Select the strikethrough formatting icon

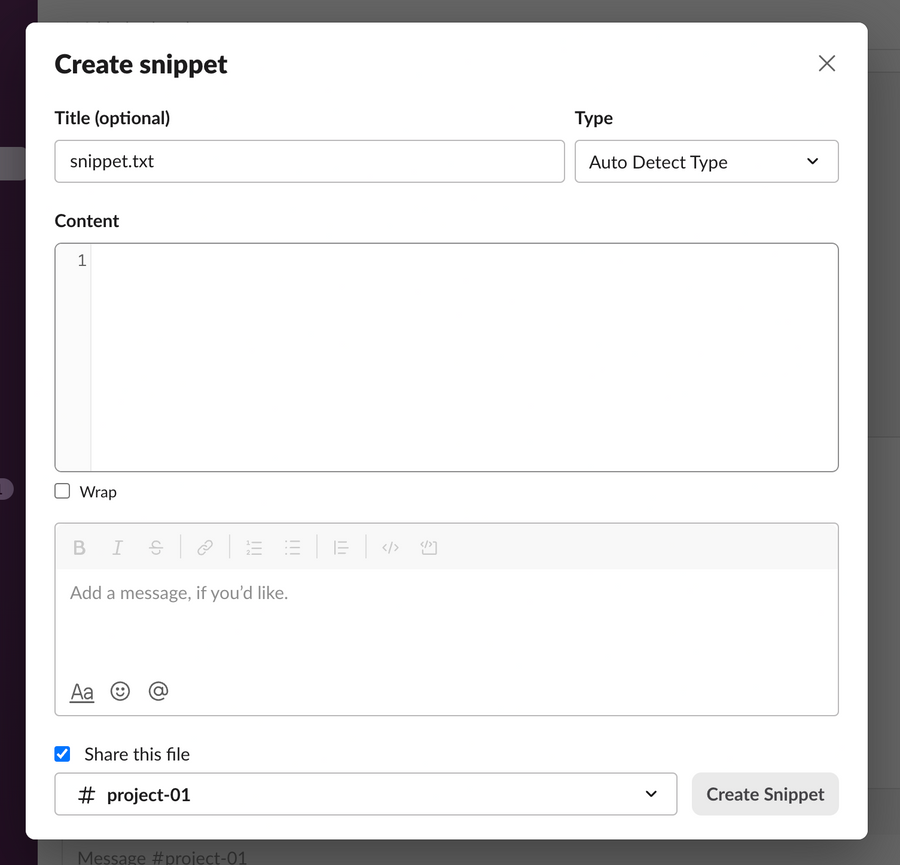point(156,547)
